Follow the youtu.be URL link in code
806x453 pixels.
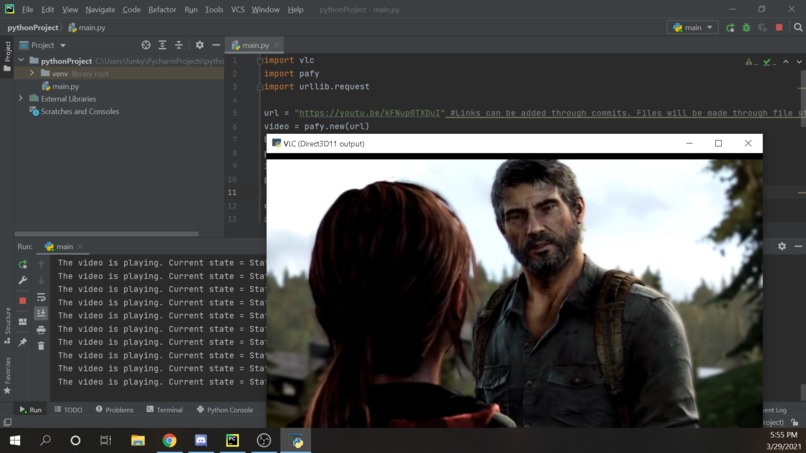(x=369, y=113)
